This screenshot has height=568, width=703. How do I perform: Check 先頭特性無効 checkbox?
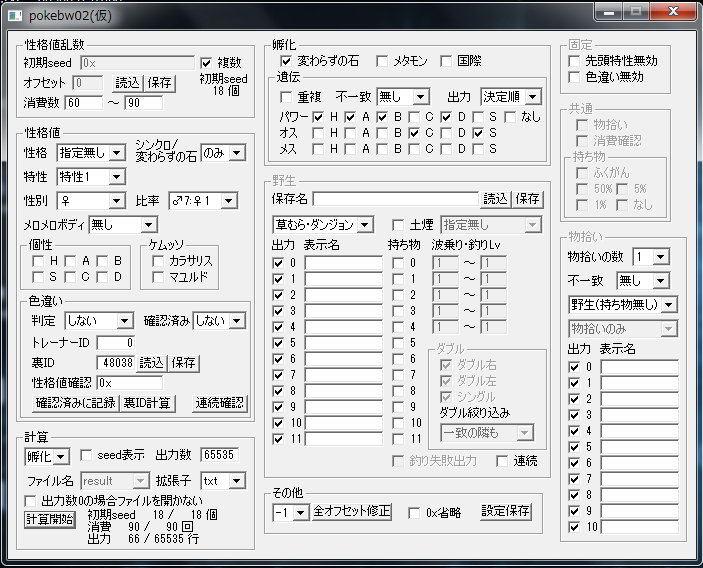pos(574,61)
